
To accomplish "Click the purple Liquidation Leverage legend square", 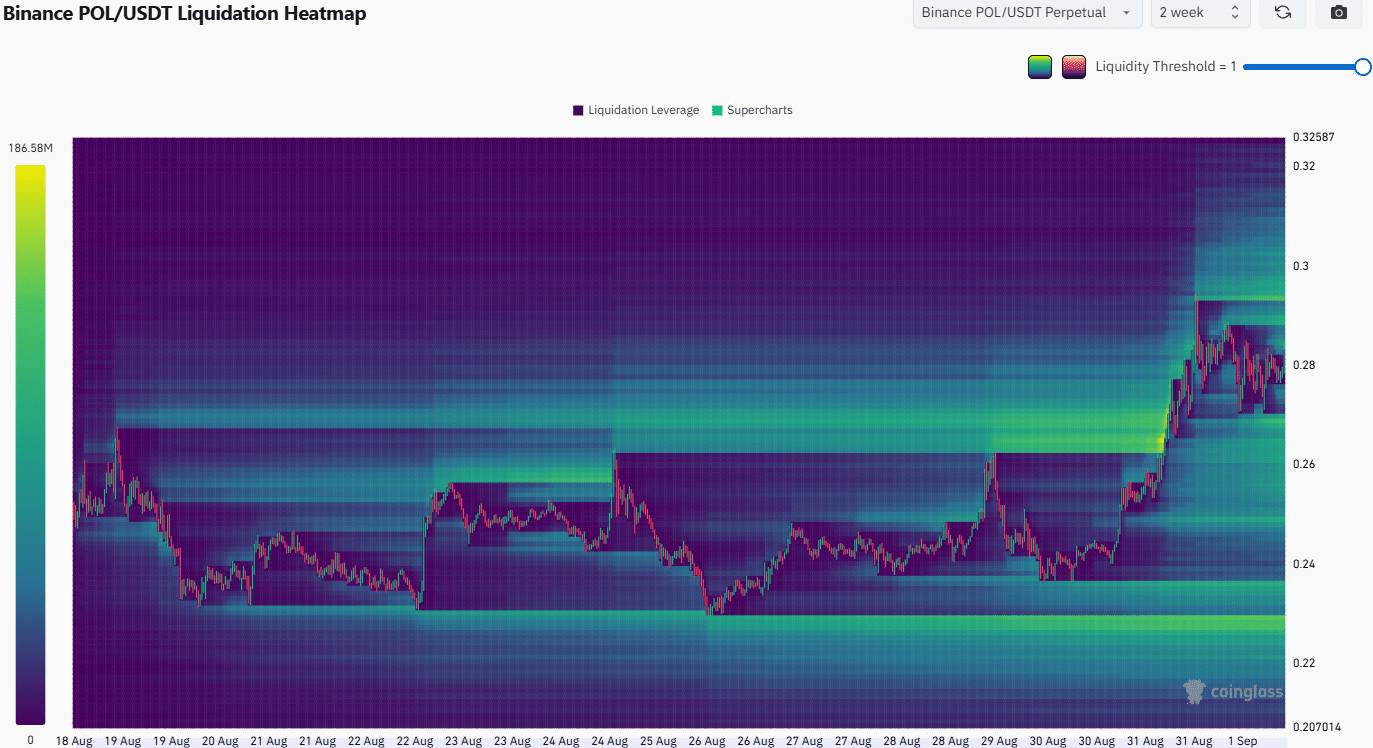I will (x=578, y=110).
